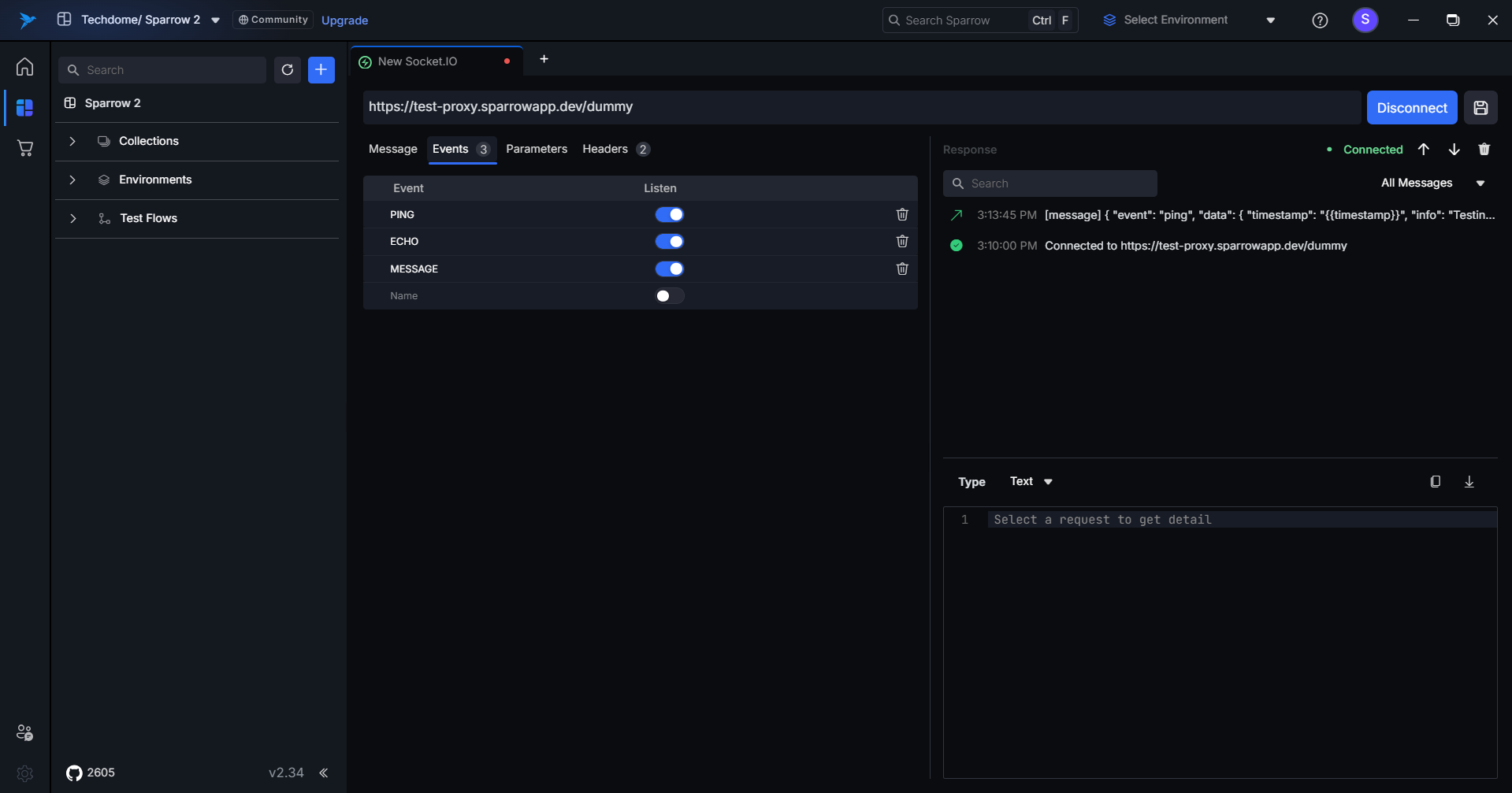Screen dimensions: 1512x793
Task: Click the Upgrade link
Action: pos(344,20)
